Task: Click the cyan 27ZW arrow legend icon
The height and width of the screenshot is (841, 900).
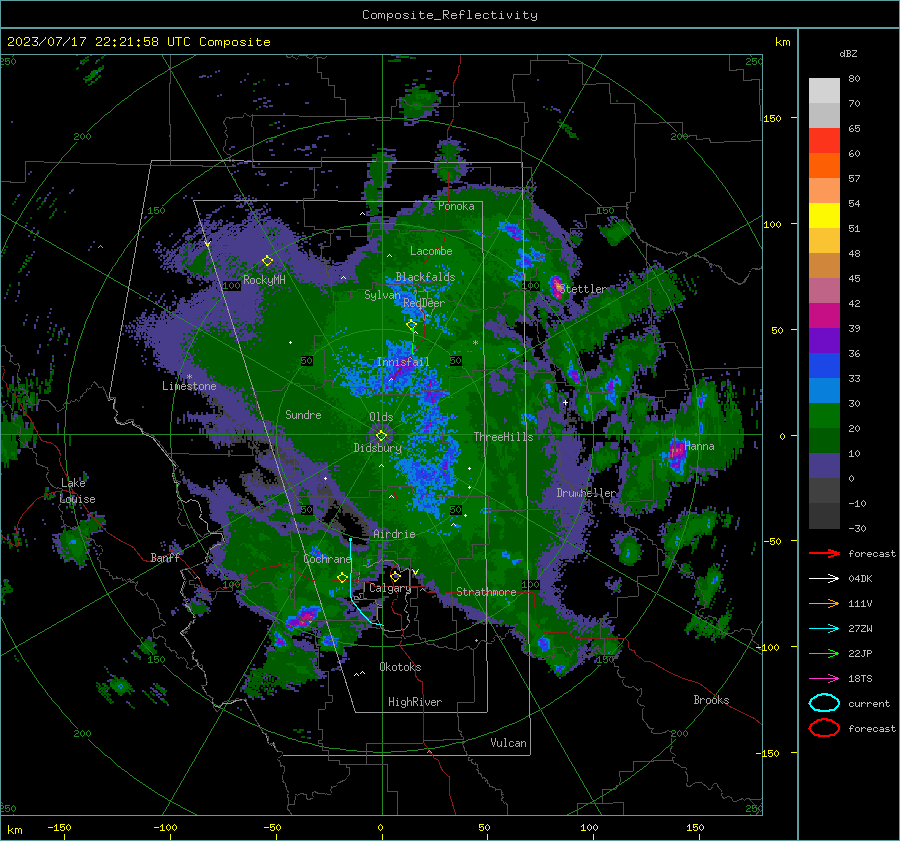Action: (824, 628)
